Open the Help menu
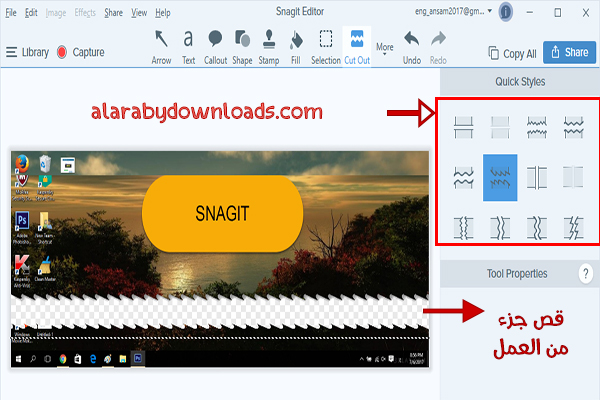 (x=163, y=13)
